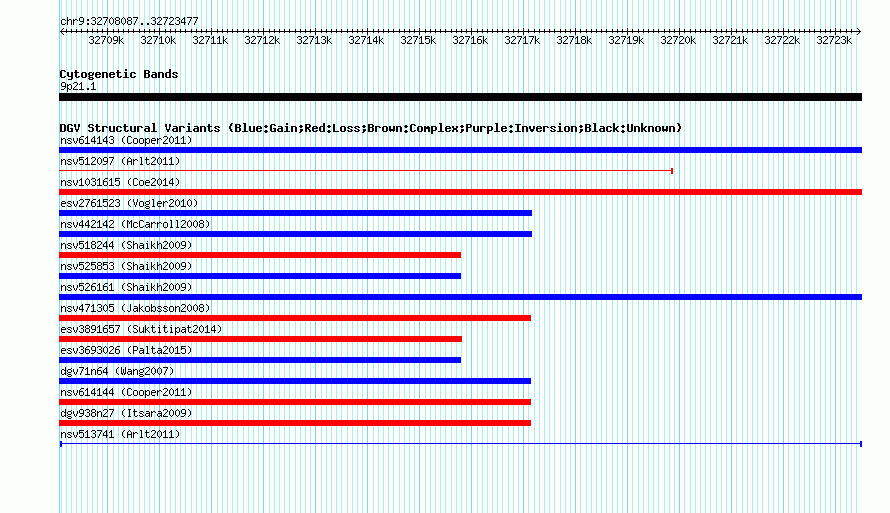Click the blue bar under dgv71n64

click(295, 381)
